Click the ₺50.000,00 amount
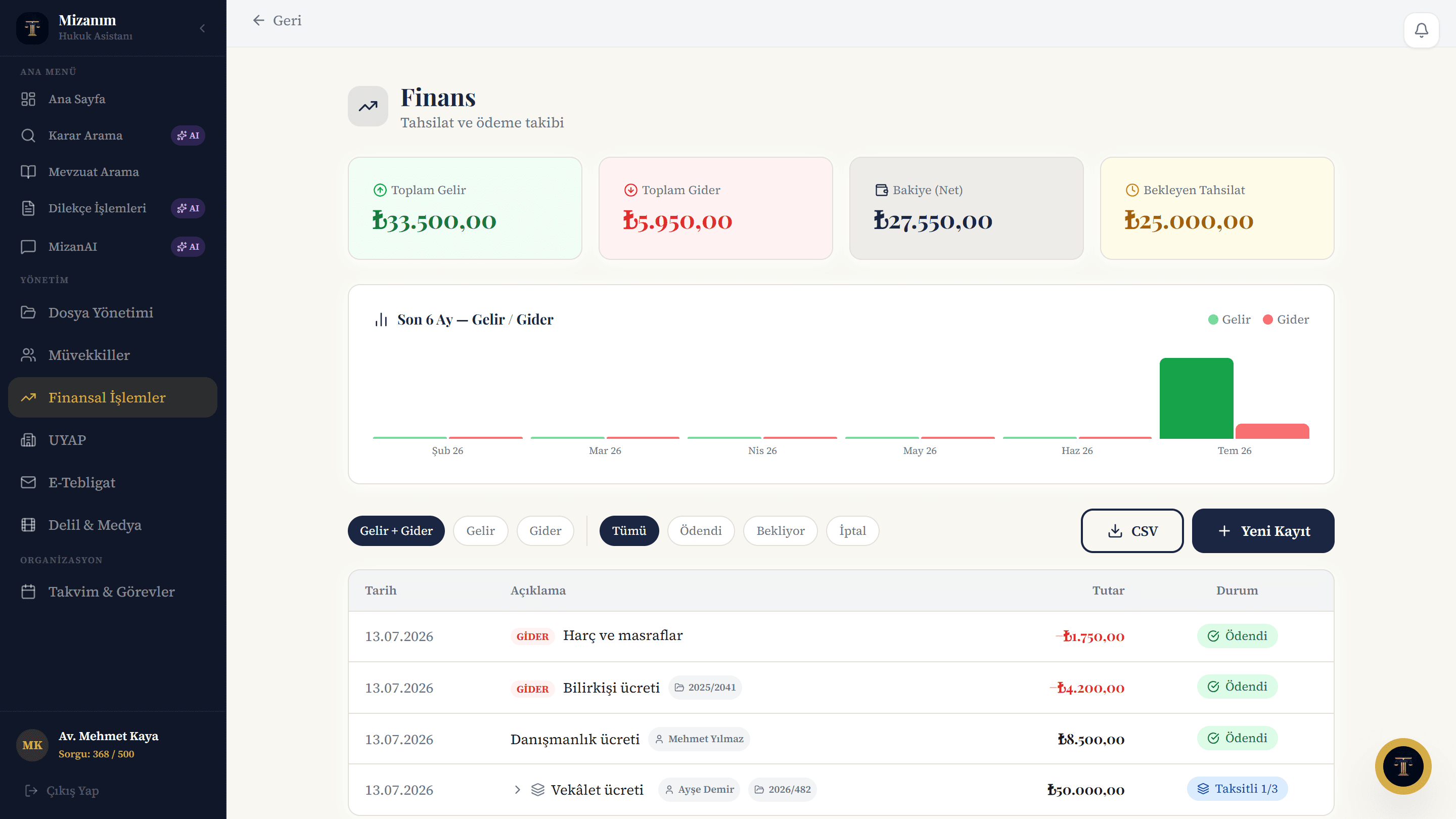 tap(1086, 790)
